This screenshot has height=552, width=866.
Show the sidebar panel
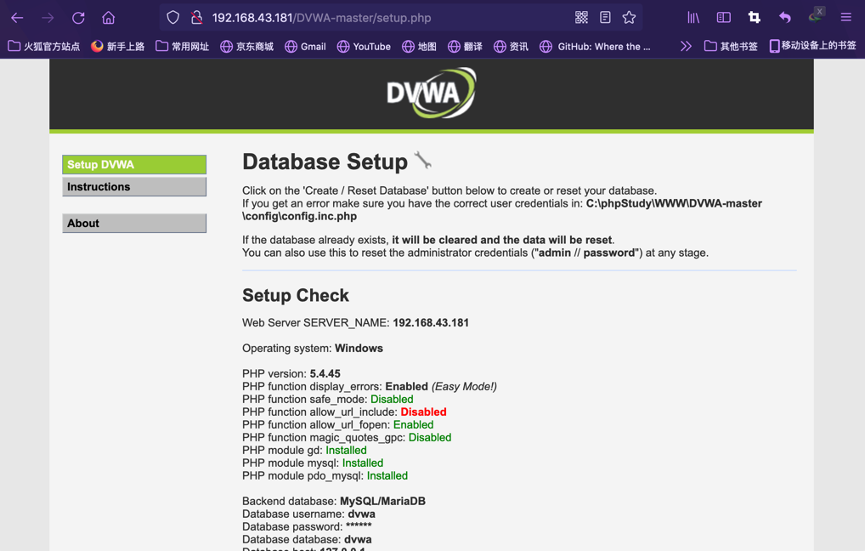coord(724,18)
